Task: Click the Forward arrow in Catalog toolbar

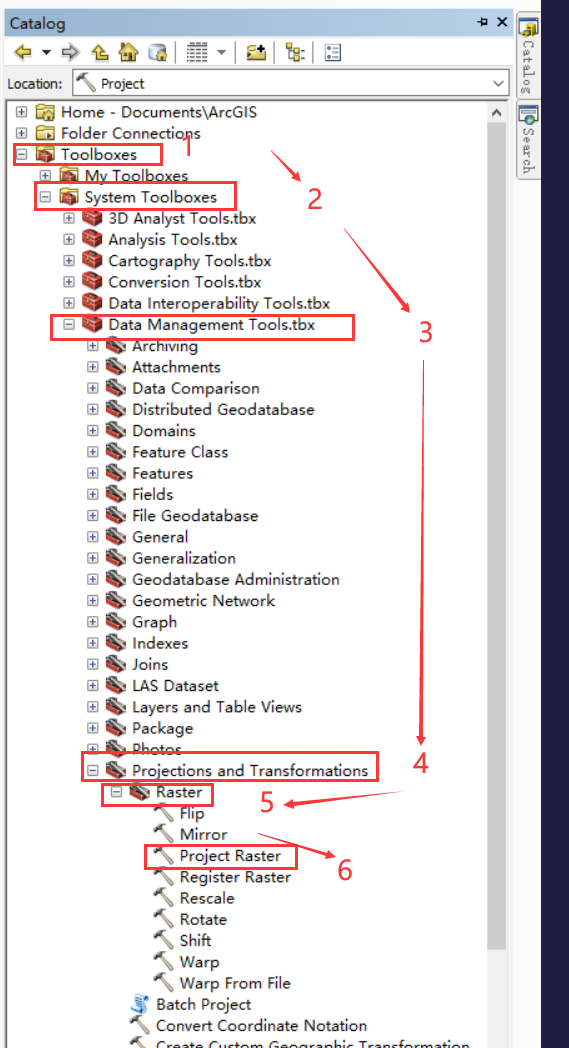Action: point(71,51)
